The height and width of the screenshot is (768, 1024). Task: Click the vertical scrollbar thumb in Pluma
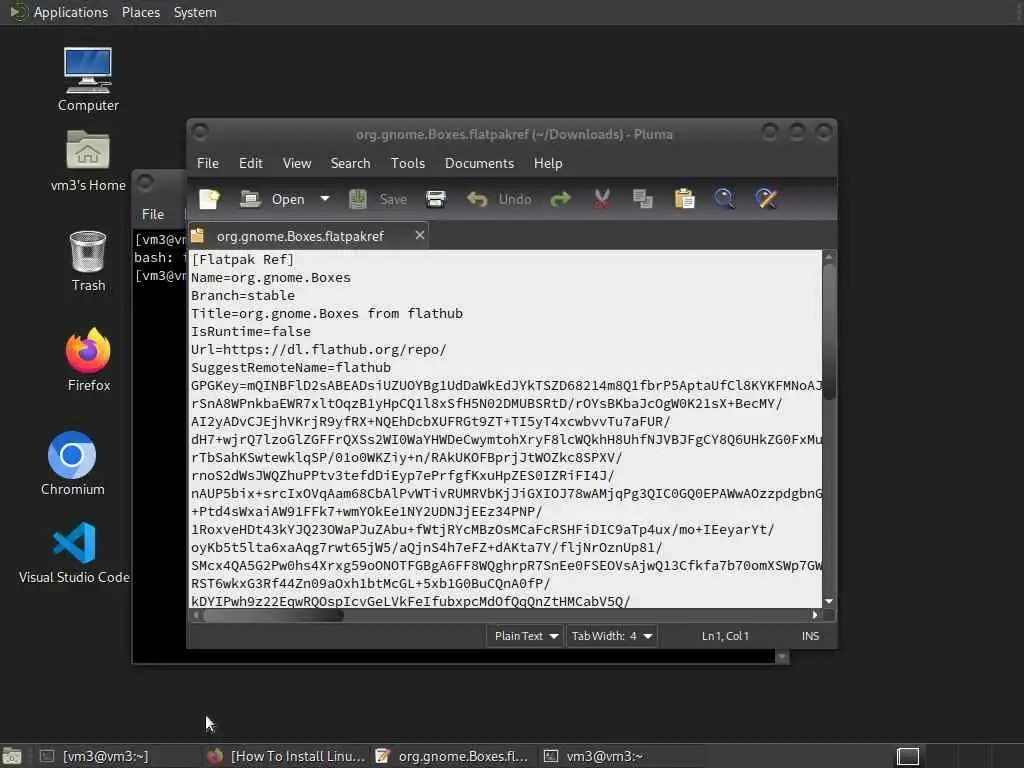(829, 332)
